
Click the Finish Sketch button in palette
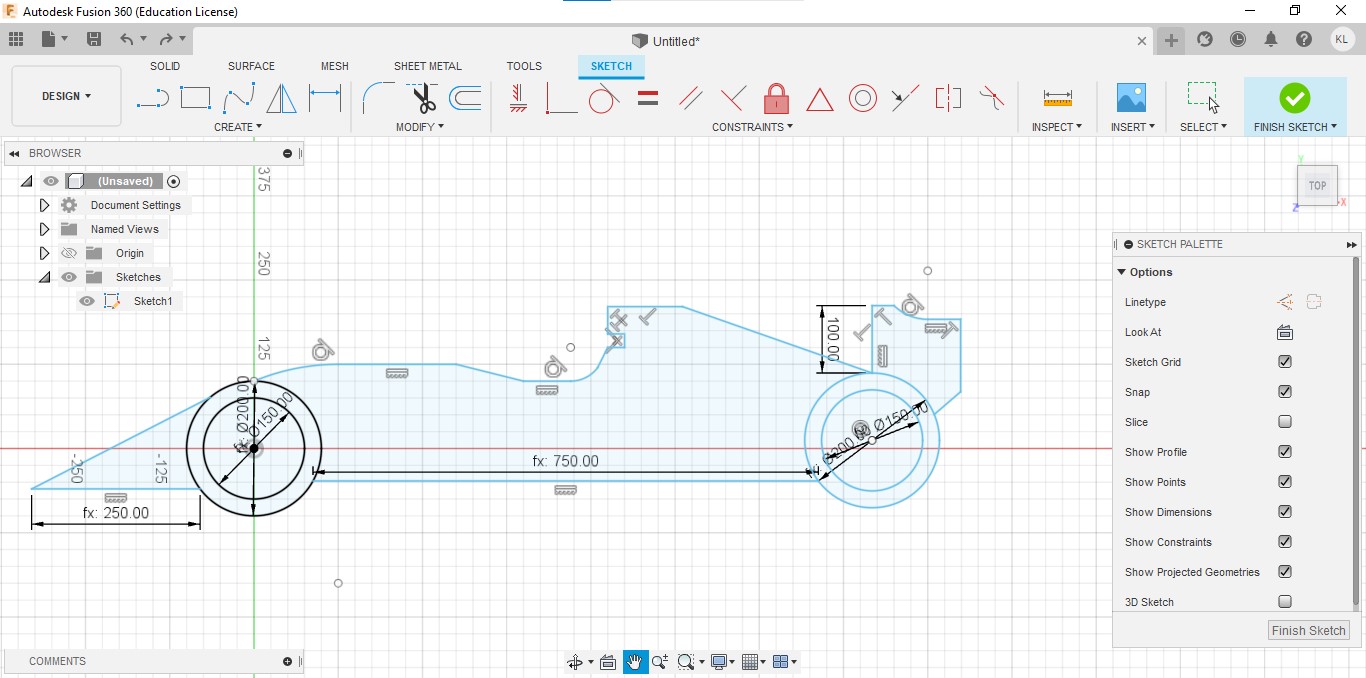point(1309,631)
